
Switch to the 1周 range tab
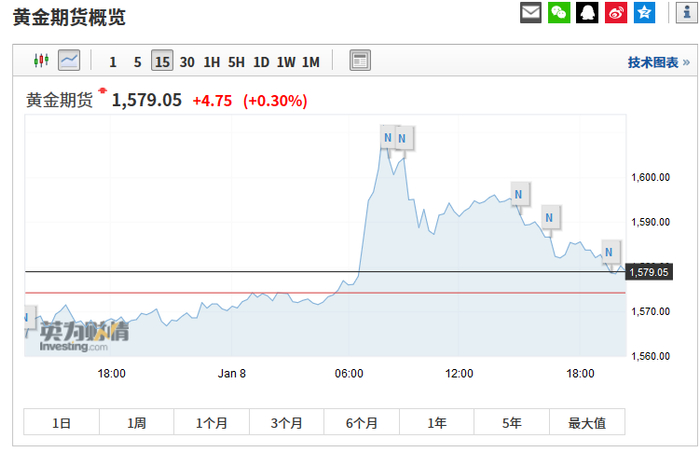(137, 423)
